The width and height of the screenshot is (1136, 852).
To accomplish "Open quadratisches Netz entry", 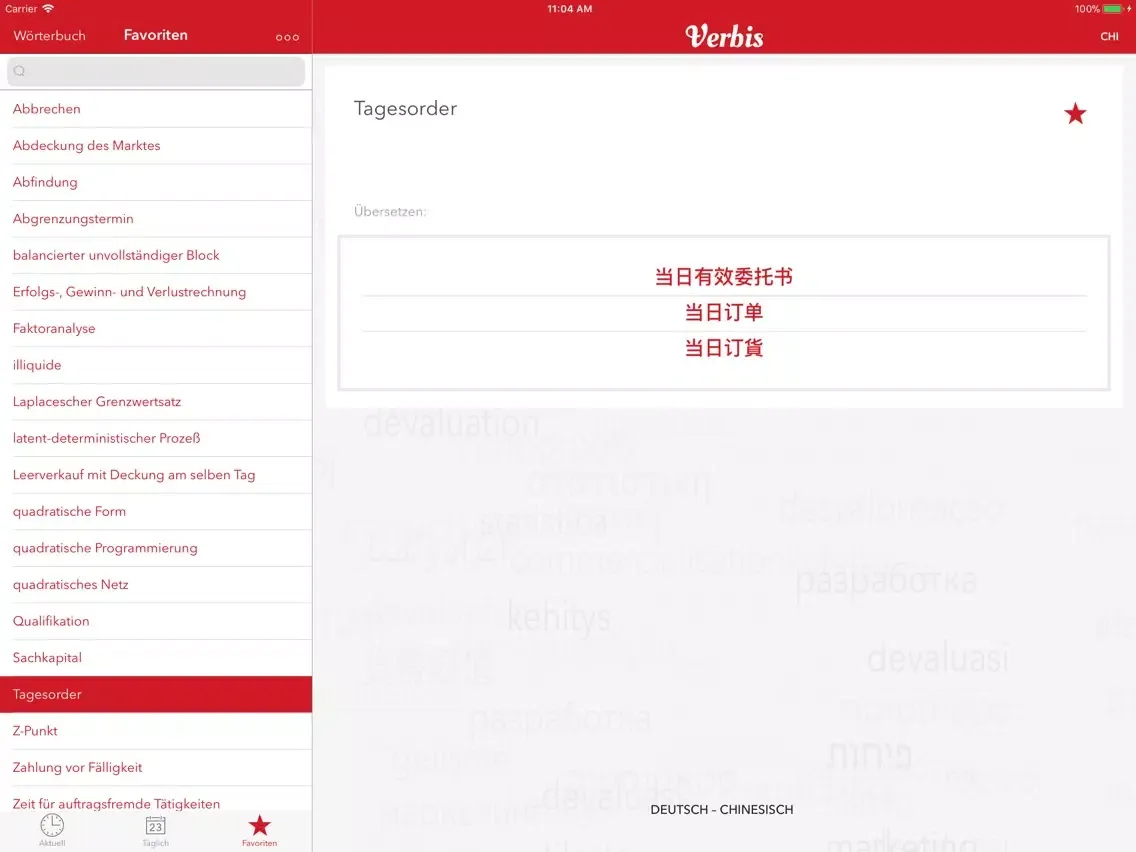I will coord(156,585).
